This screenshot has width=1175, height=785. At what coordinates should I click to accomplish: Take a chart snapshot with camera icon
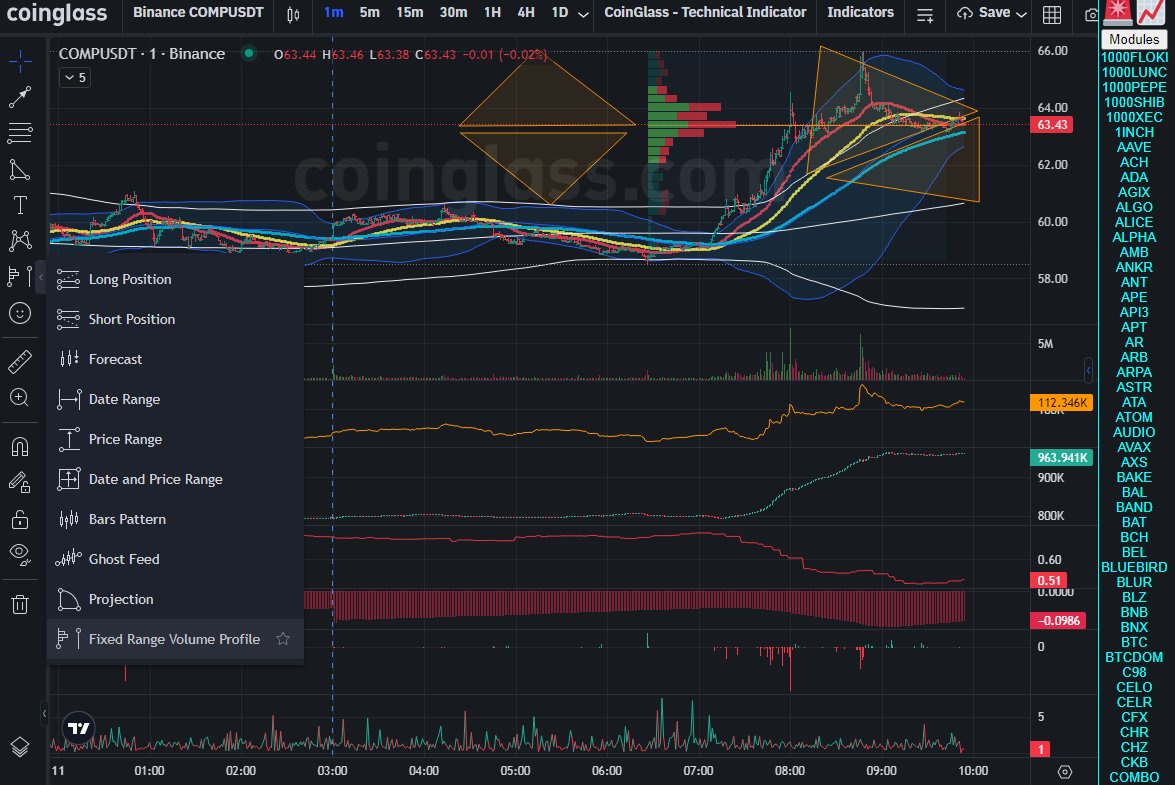click(x=1090, y=14)
